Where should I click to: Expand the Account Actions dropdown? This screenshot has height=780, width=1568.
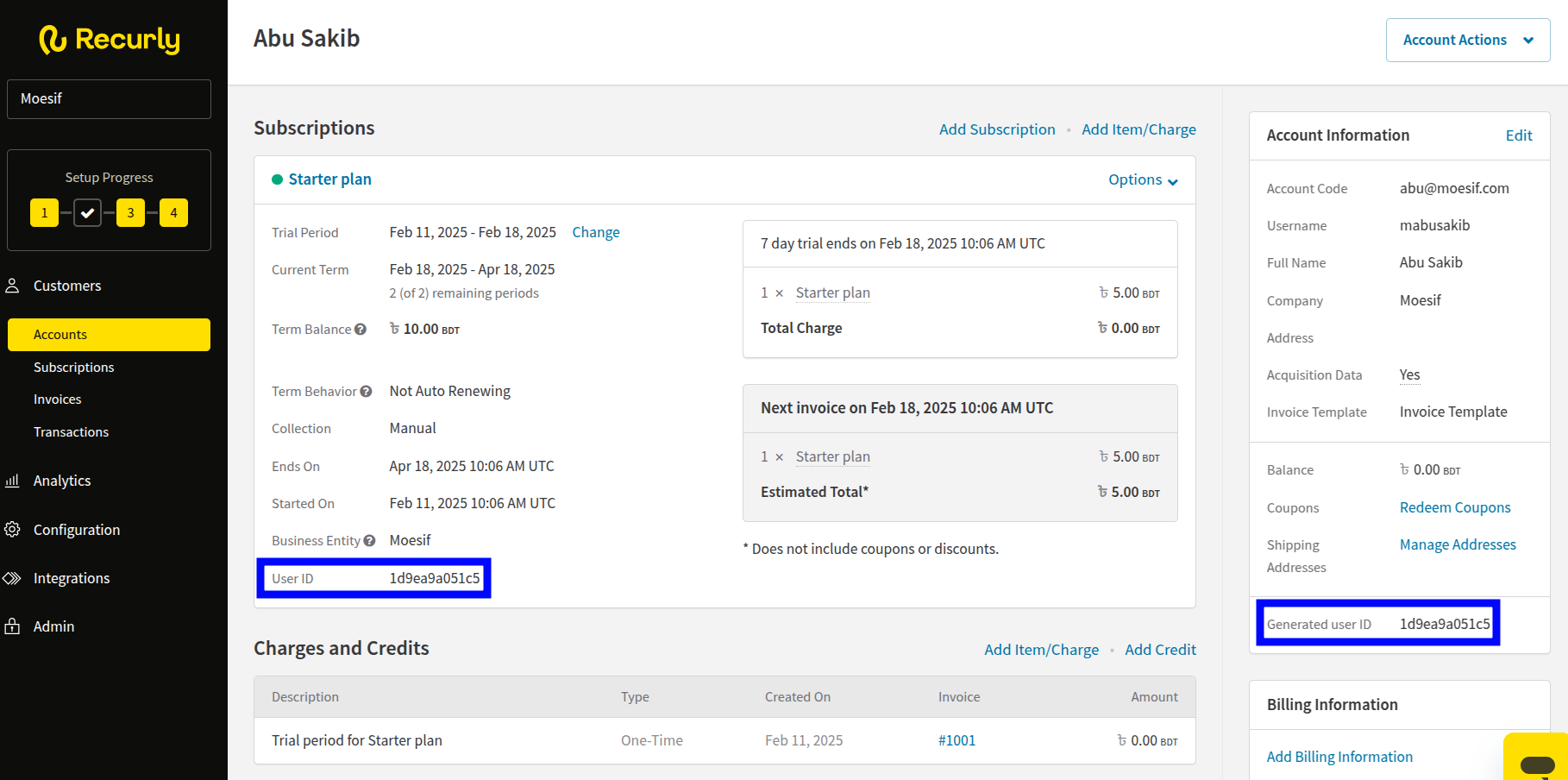tap(1467, 40)
